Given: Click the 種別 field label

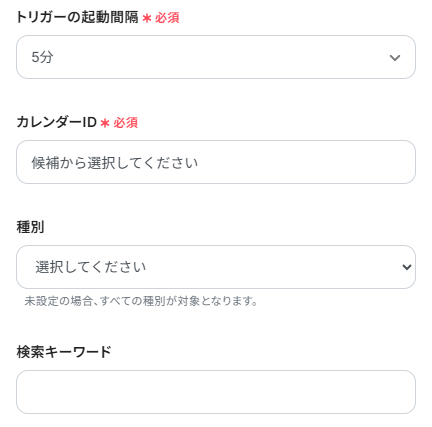Looking at the screenshot, I should click(30, 227).
